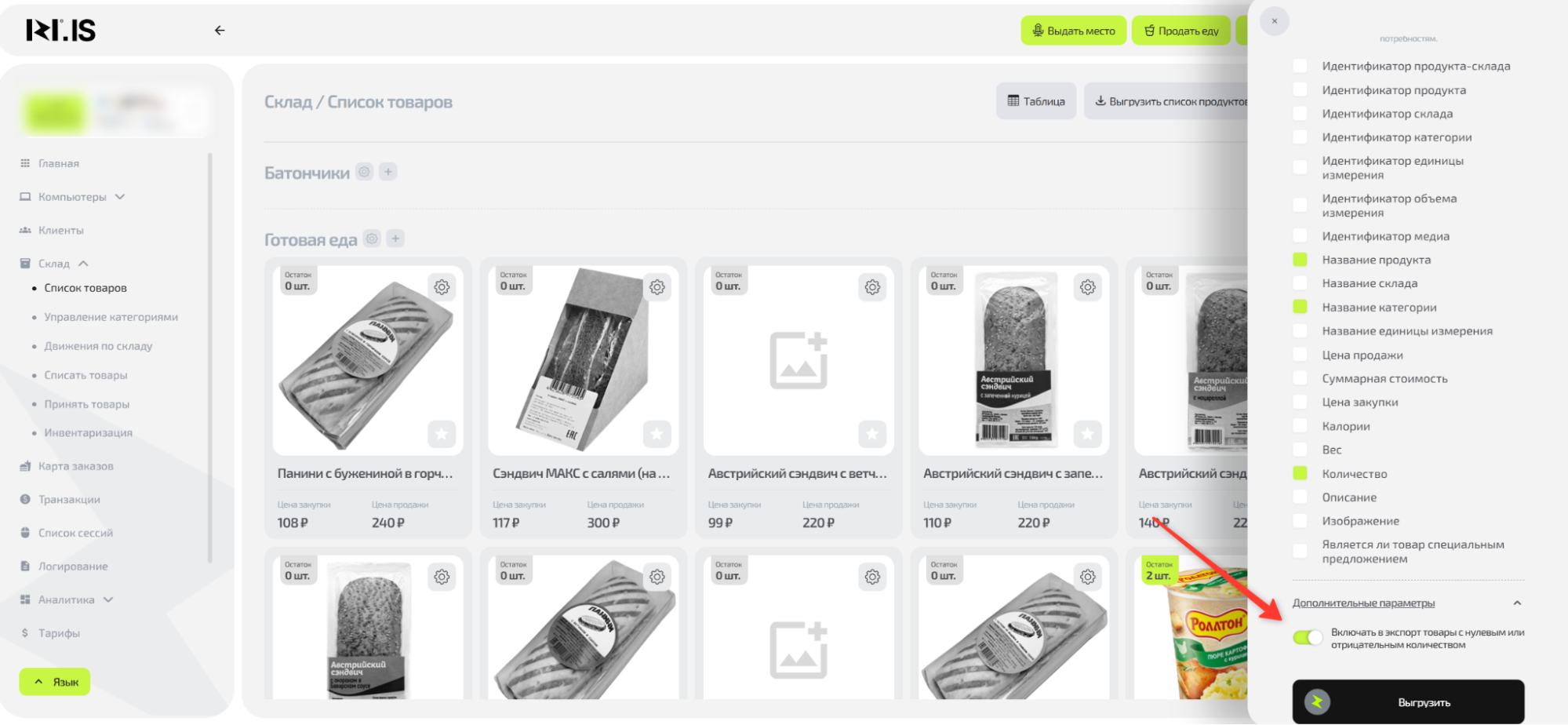Open gear settings on the Панини с бужениной card

[x=442, y=287]
